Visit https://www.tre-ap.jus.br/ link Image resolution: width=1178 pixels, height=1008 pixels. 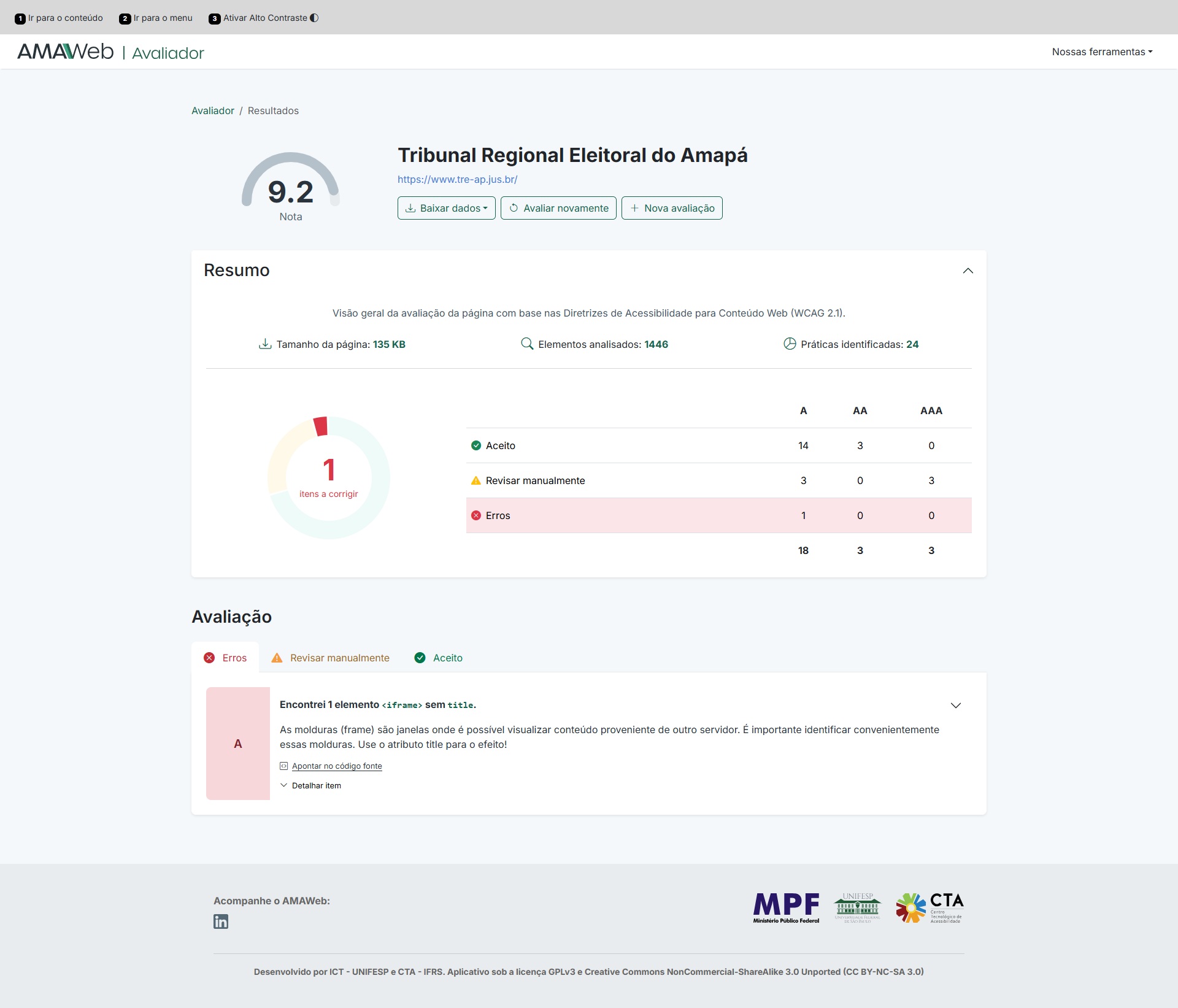(x=457, y=179)
